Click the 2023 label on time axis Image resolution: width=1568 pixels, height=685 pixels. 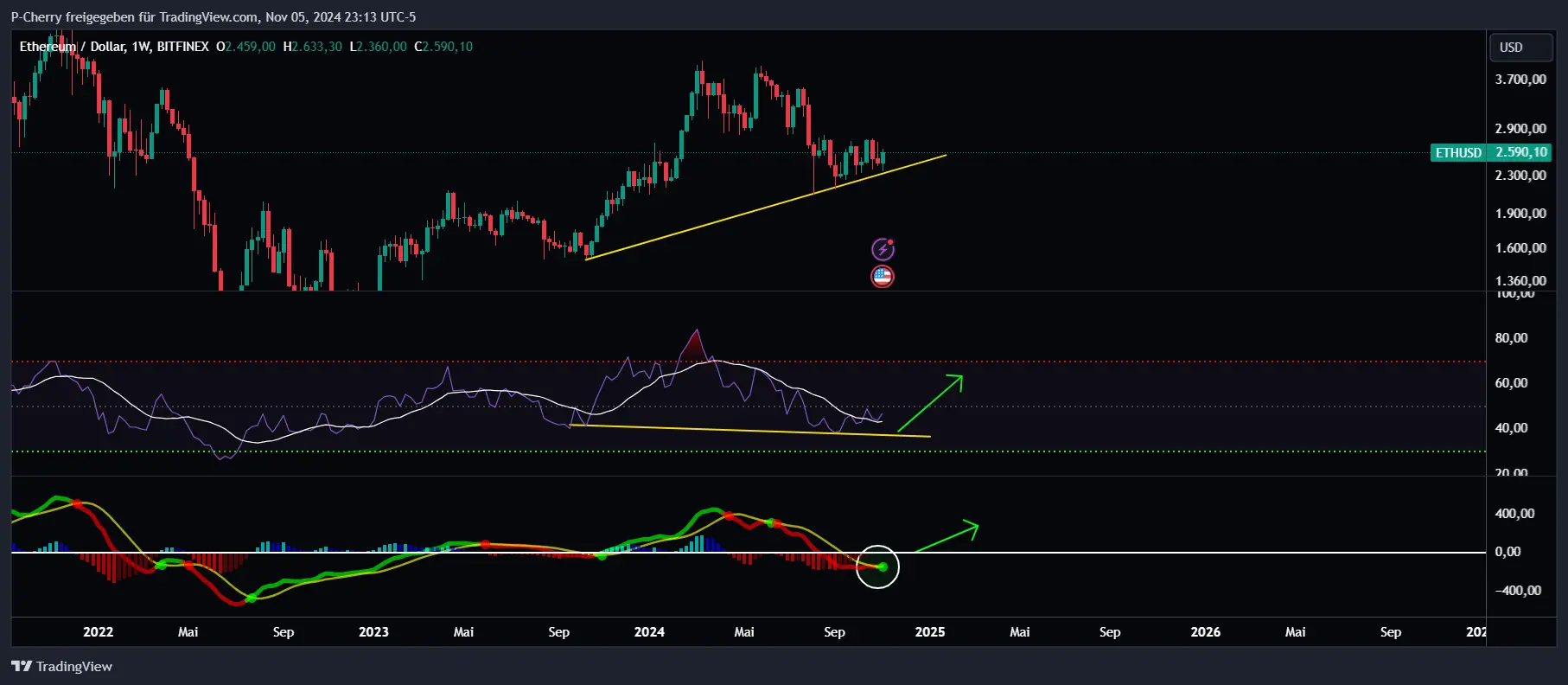[373, 632]
